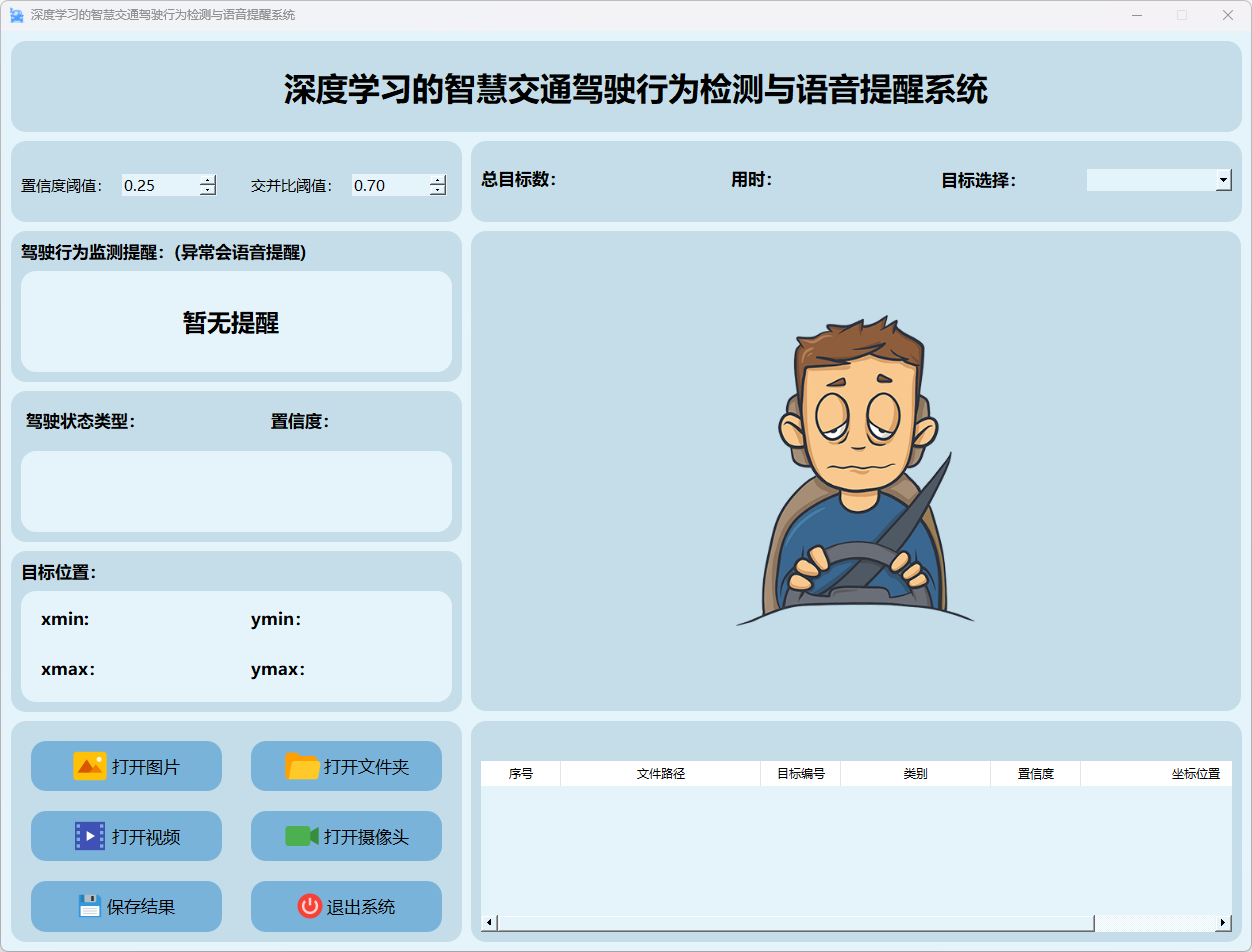The image size is (1252, 952).
Task: Load a video using the 打开视频 button
Action: [x=126, y=836]
